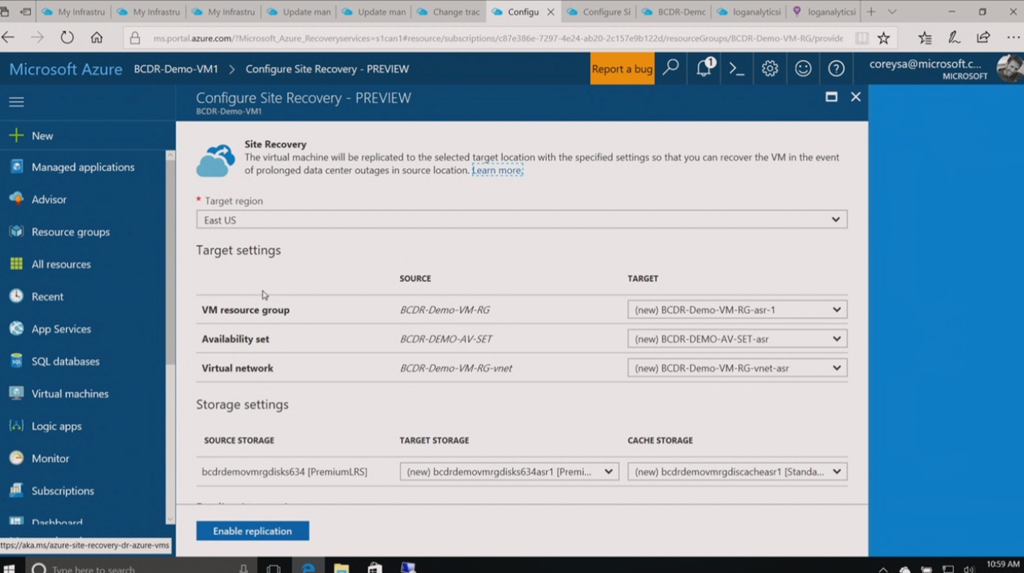Maximize the Configure Site Recovery blade
This screenshot has width=1024, height=573.
click(831, 97)
